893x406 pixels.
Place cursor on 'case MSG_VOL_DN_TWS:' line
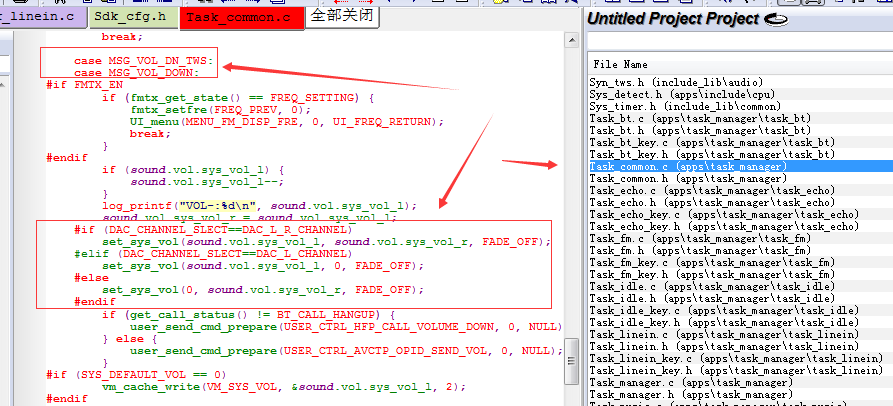click(x=143, y=60)
